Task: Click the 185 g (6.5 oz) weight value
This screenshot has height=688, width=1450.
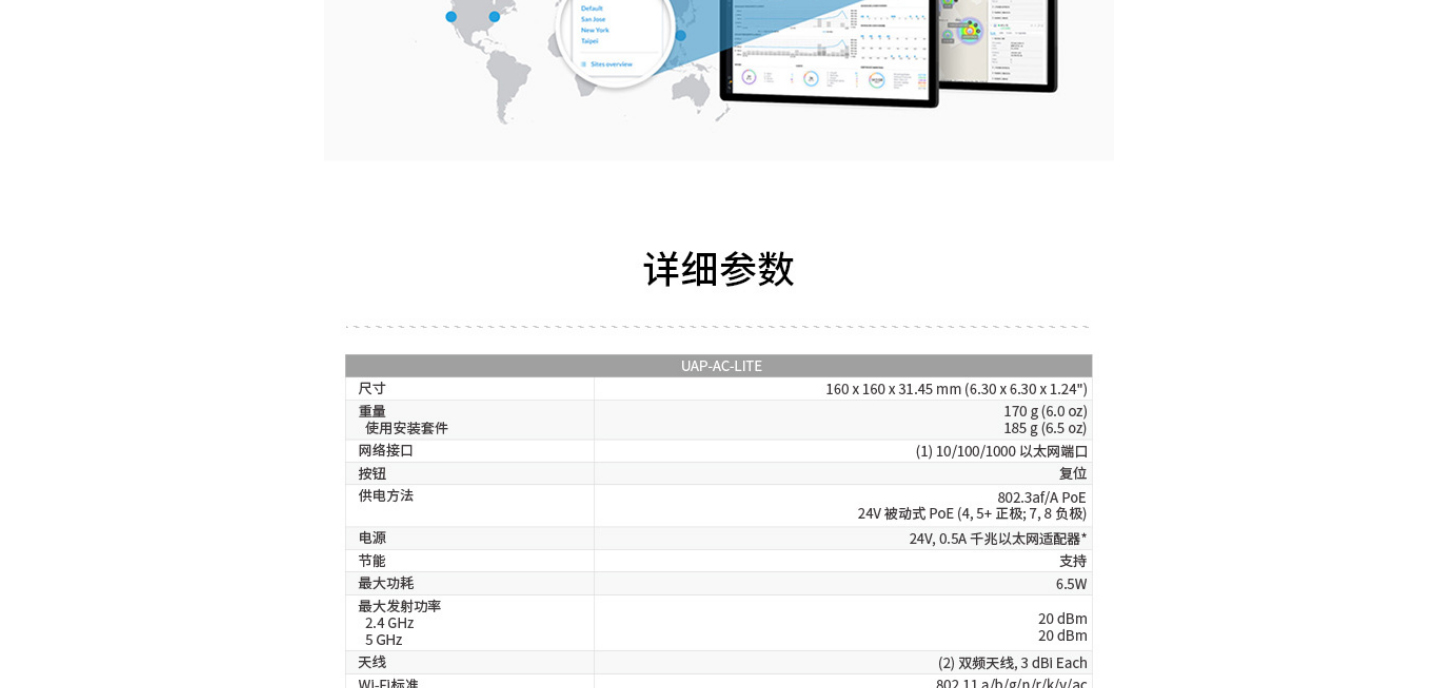Action: click(1045, 428)
